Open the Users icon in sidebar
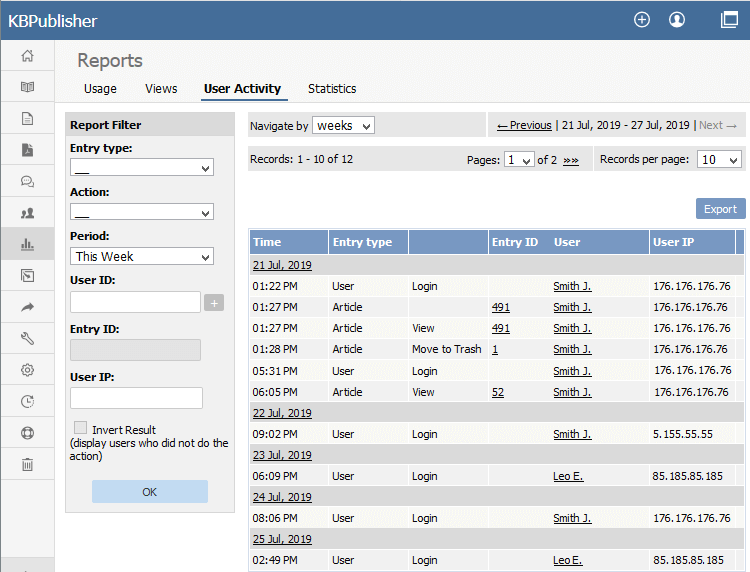The height and width of the screenshot is (572, 750). [27, 213]
